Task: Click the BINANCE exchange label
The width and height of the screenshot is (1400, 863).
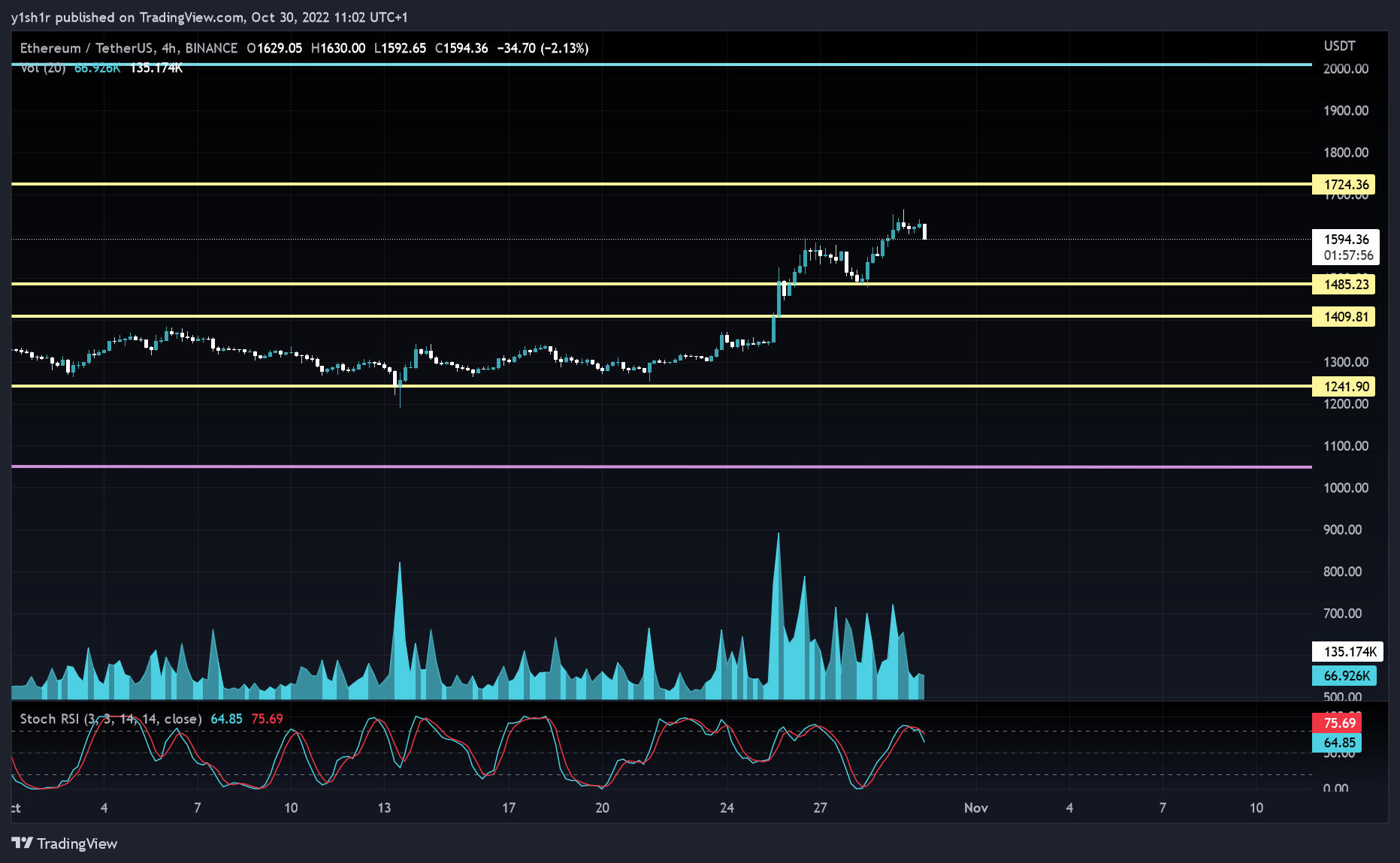Action: pyautogui.click(x=211, y=48)
